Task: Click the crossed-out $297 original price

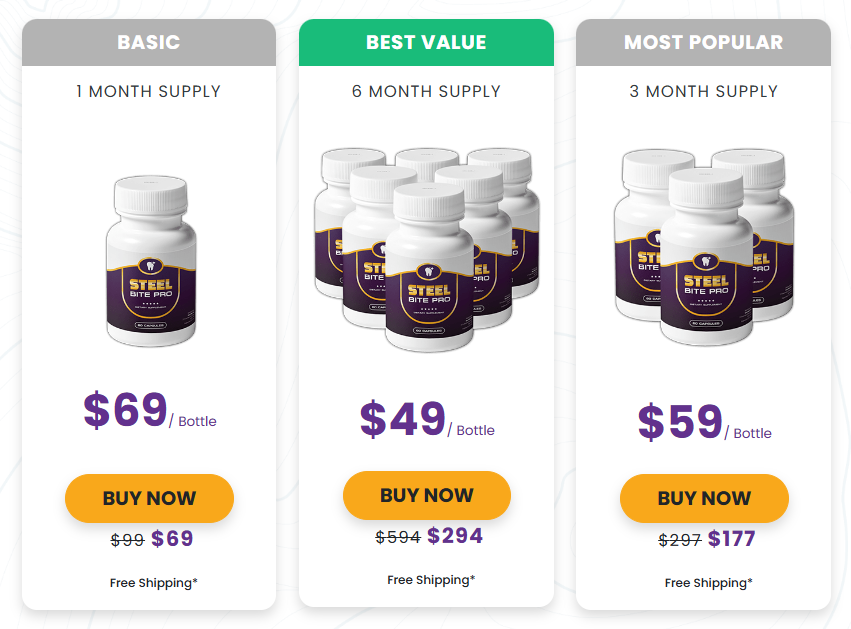Action: (x=678, y=540)
